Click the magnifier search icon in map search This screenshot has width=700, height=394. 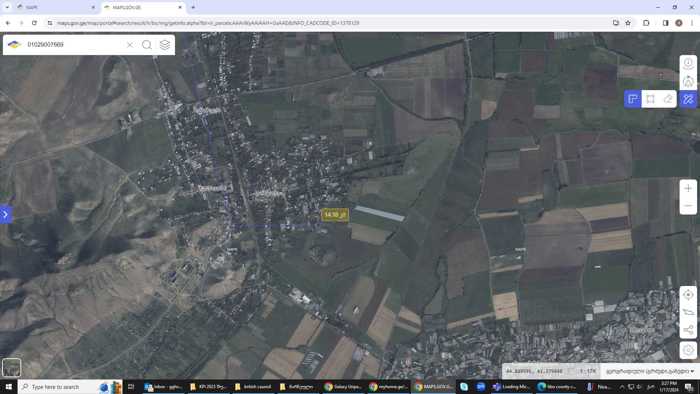tap(146, 45)
